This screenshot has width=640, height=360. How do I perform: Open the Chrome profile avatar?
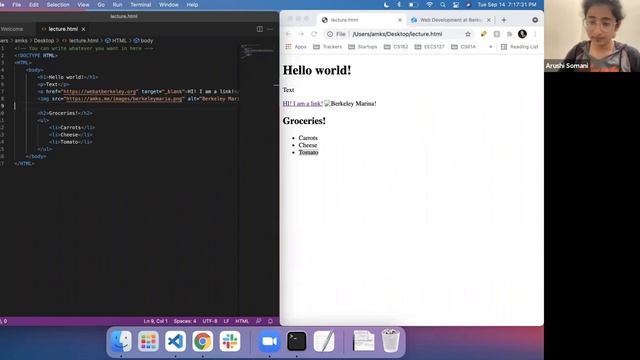(522, 34)
